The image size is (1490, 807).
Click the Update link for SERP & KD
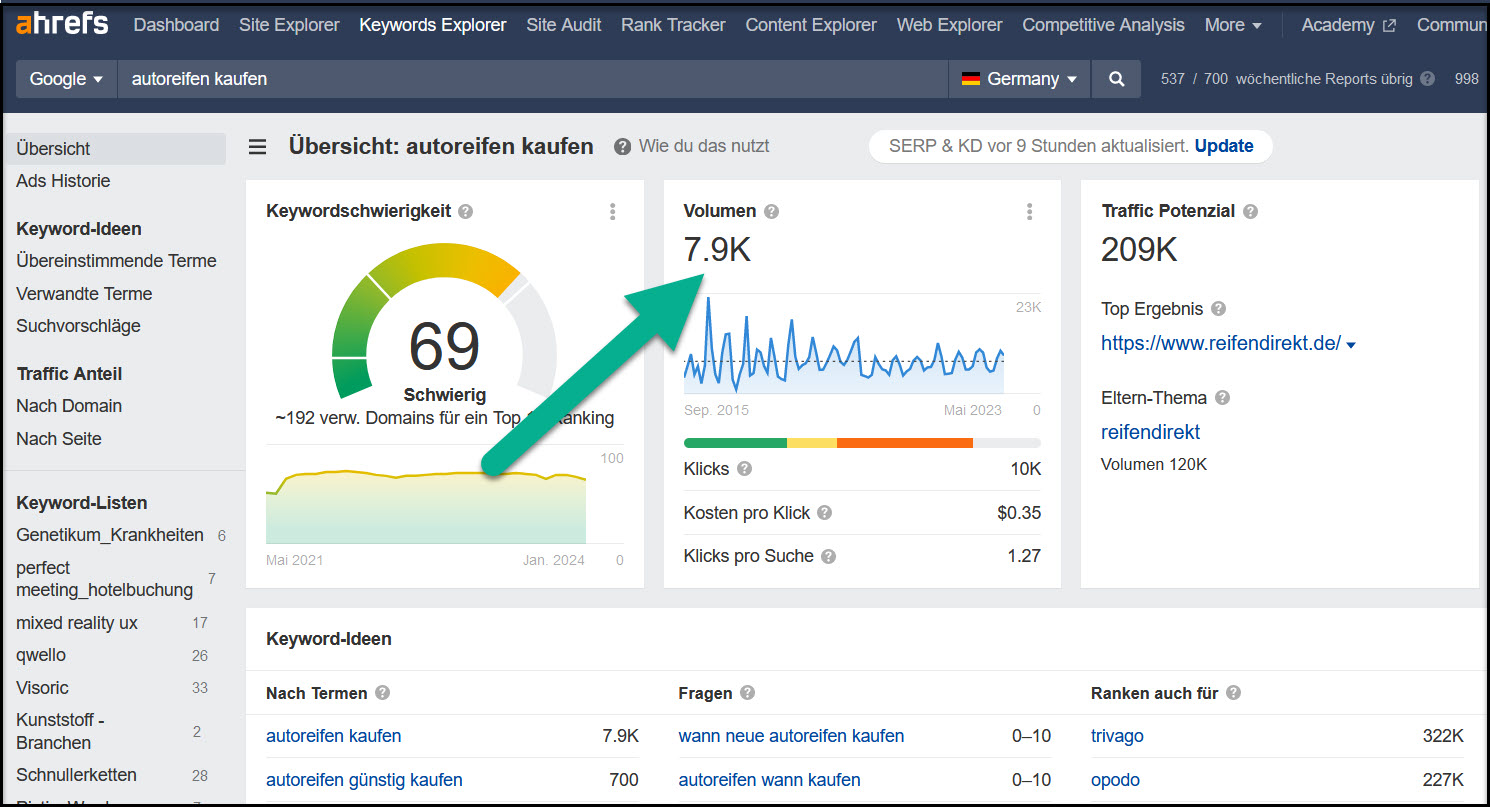[x=1224, y=146]
